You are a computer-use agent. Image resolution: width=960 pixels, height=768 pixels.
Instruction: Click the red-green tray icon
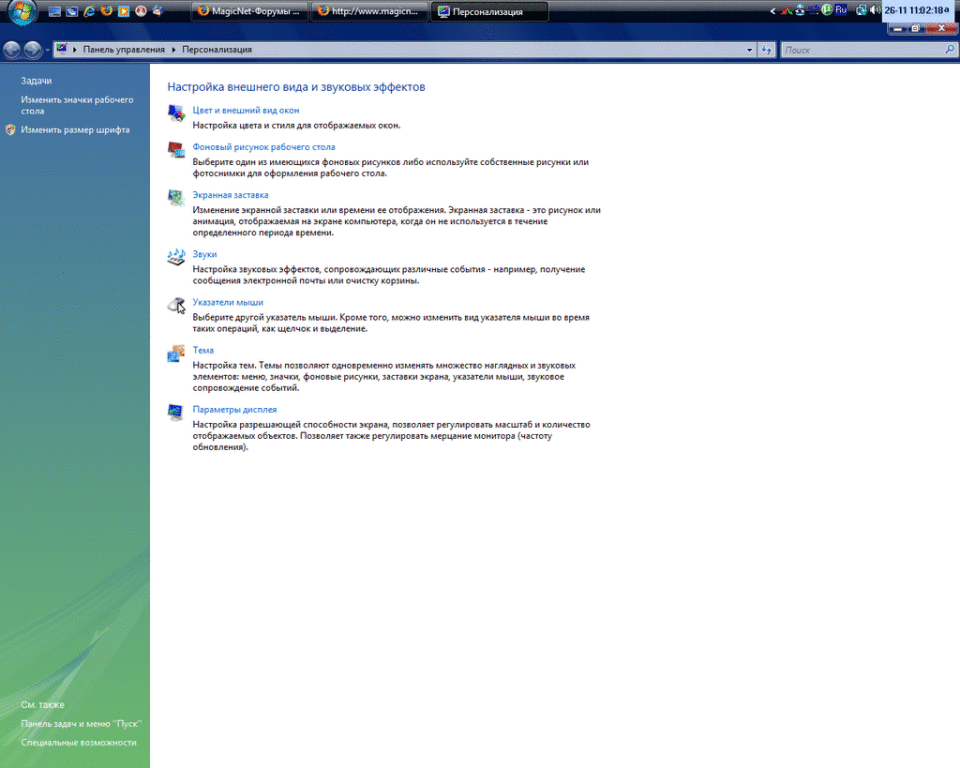click(787, 10)
